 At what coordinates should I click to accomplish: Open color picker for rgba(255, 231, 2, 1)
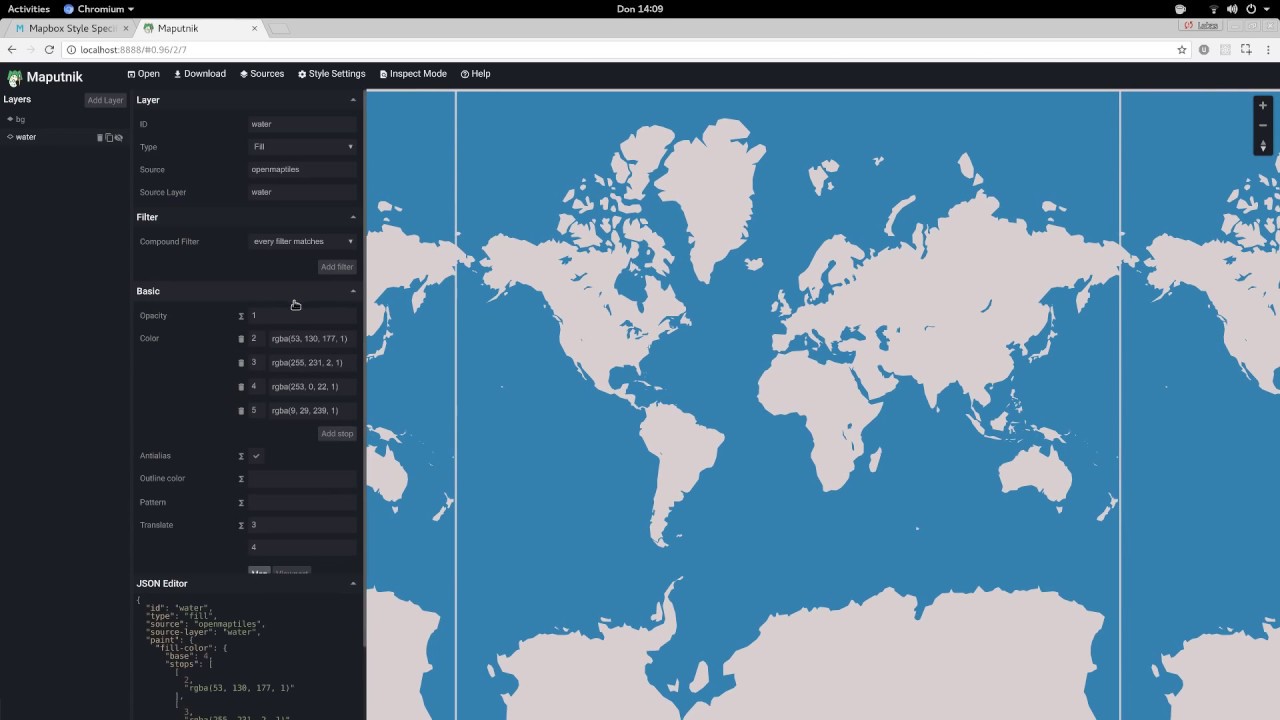point(312,363)
